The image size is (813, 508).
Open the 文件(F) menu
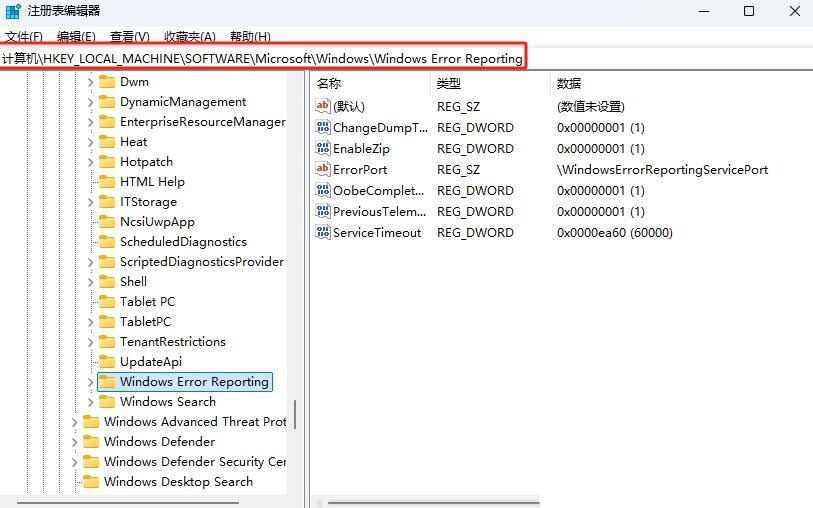[23, 37]
